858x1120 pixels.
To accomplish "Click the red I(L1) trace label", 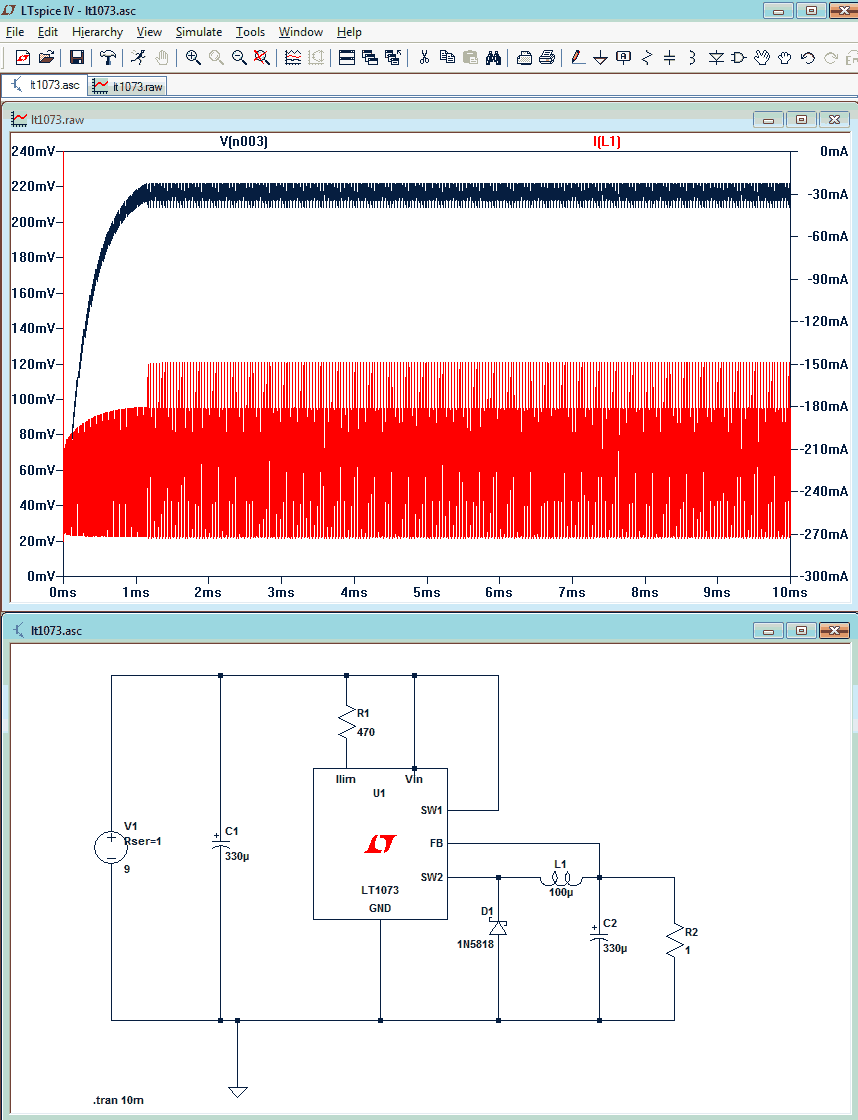I will pos(607,141).
